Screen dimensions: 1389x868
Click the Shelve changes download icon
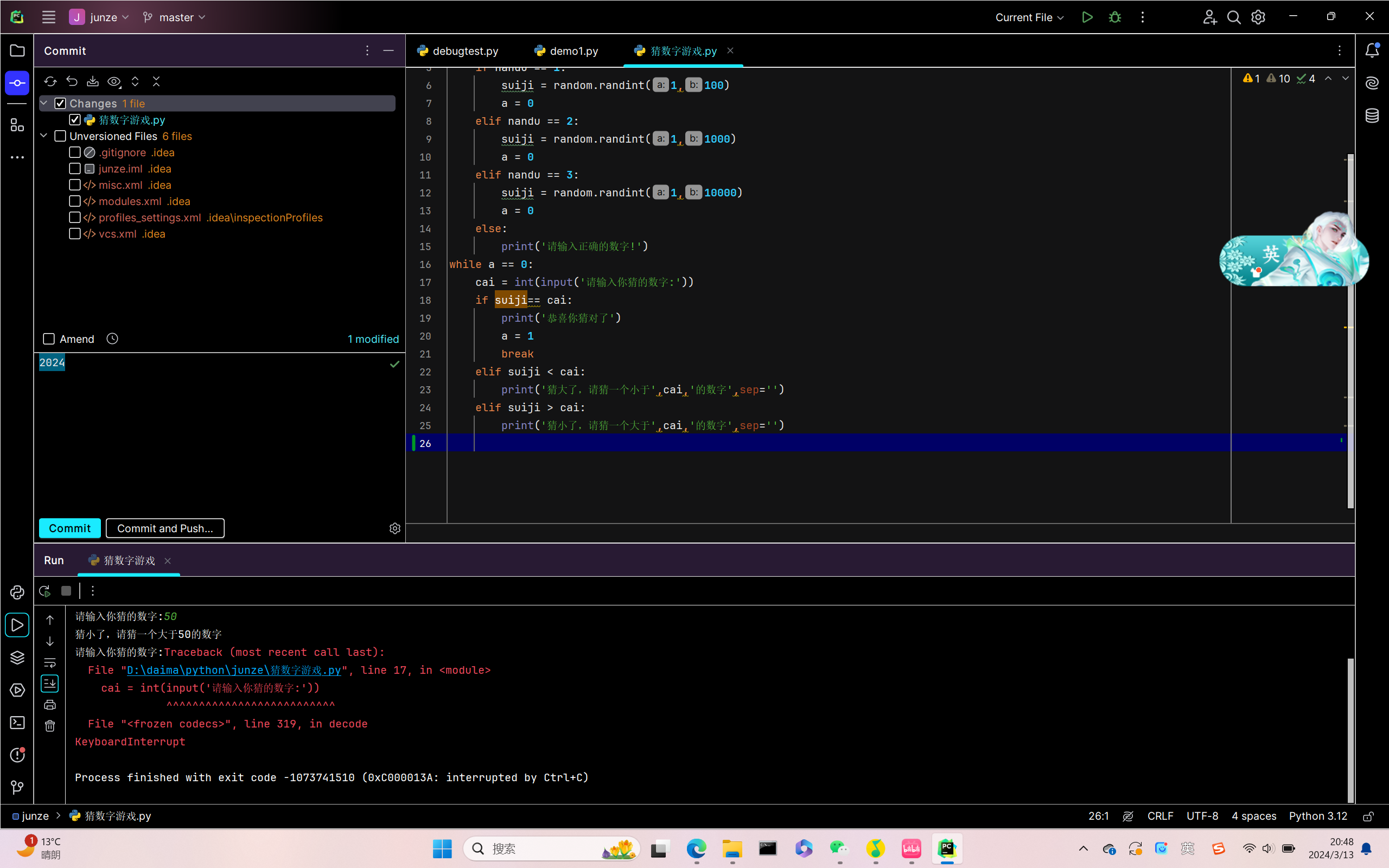pyautogui.click(x=92, y=81)
